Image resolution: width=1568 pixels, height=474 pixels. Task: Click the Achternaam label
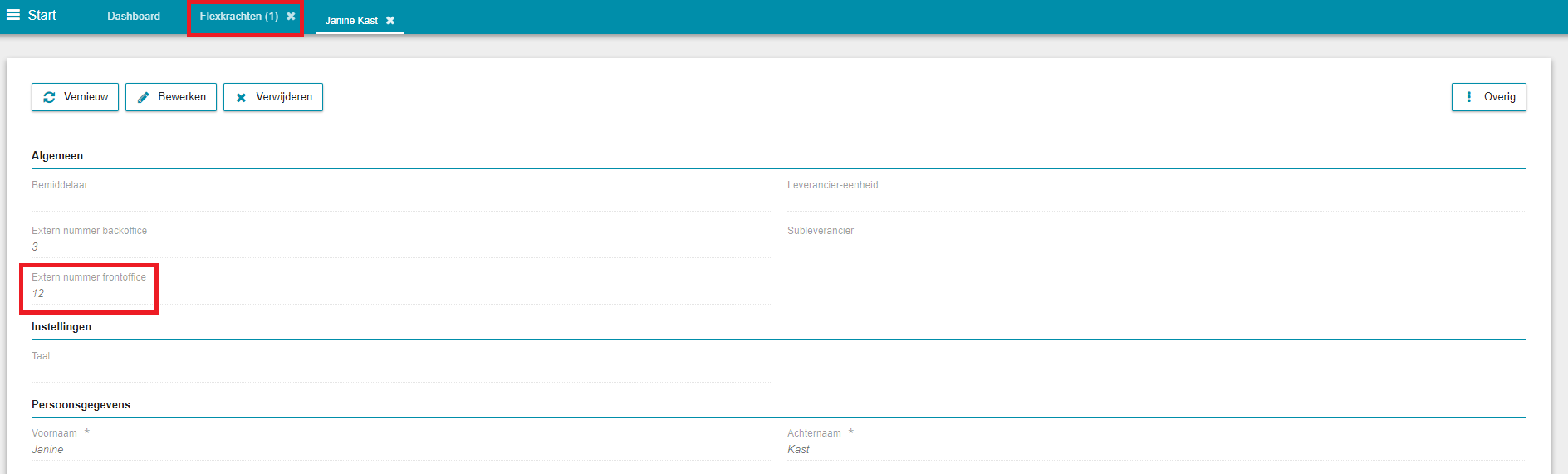[x=814, y=433]
